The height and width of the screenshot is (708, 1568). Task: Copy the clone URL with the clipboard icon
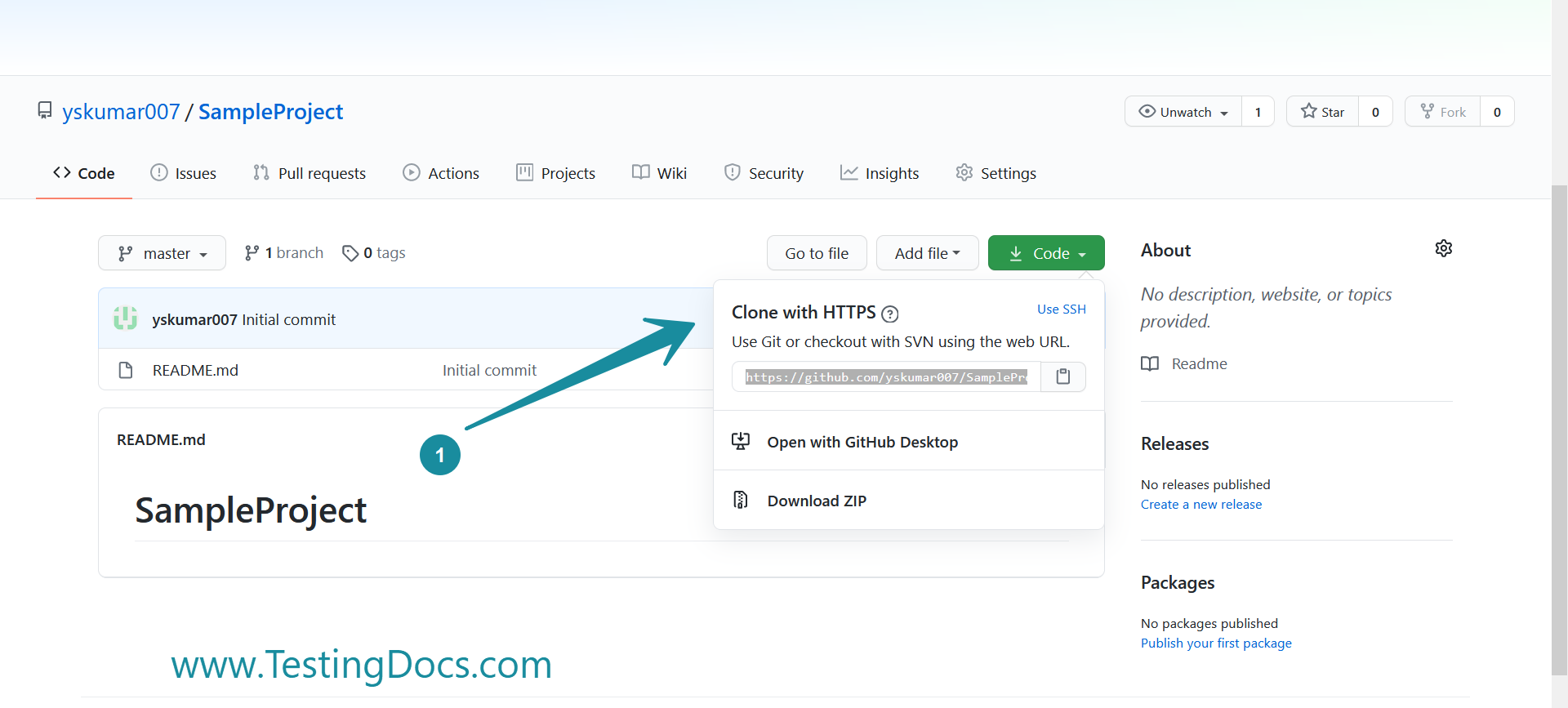click(1062, 376)
